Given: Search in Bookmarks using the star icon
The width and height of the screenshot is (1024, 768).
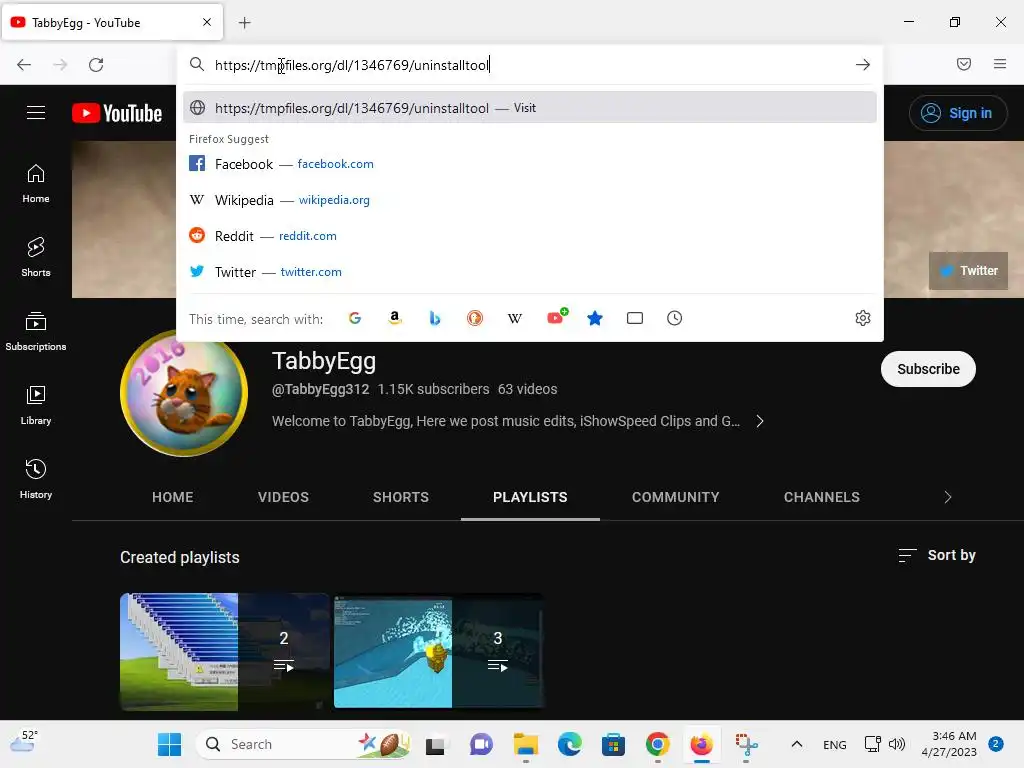Looking at the screenshot, I should pos(595,318).
